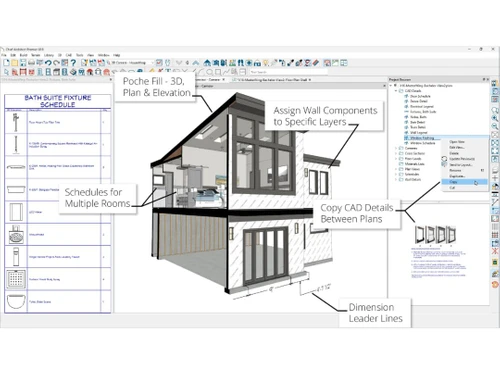
Task: Click the Print icon in toolbar
Action: pos(31,63)
